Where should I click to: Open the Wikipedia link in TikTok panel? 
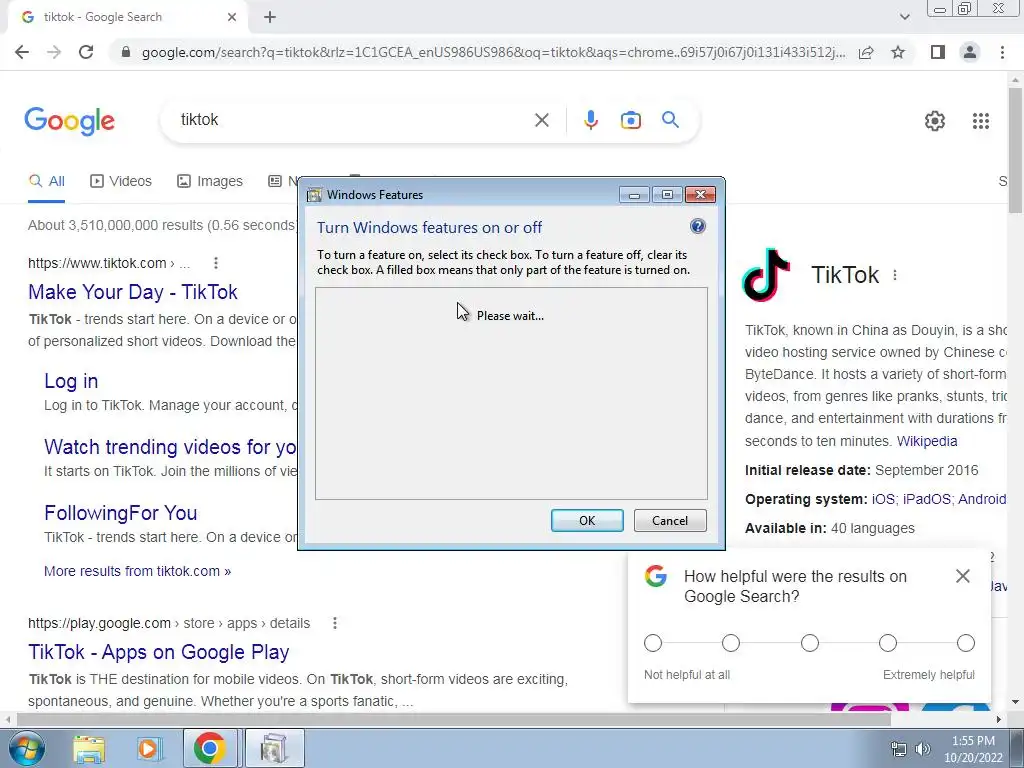tap(927, 441)
